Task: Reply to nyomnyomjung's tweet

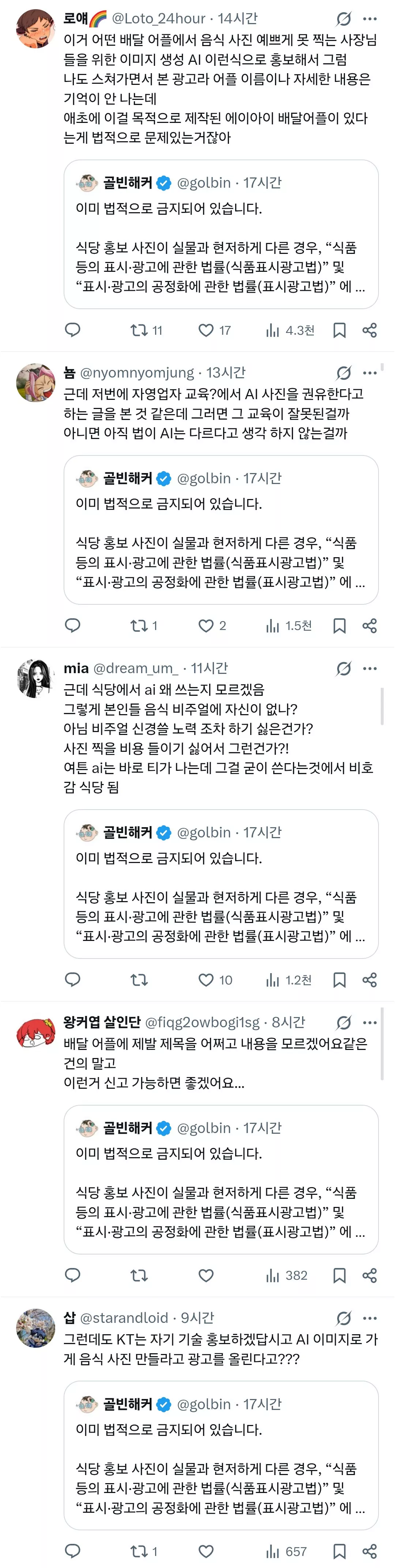Action: click(72, 625)
